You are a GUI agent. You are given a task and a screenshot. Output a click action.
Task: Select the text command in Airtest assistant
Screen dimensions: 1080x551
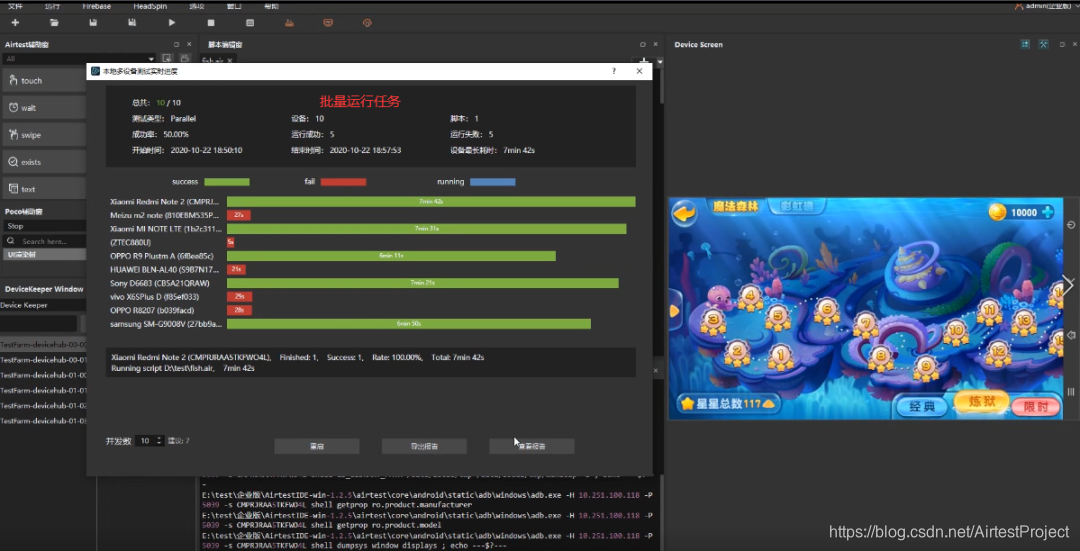(44, 189)
